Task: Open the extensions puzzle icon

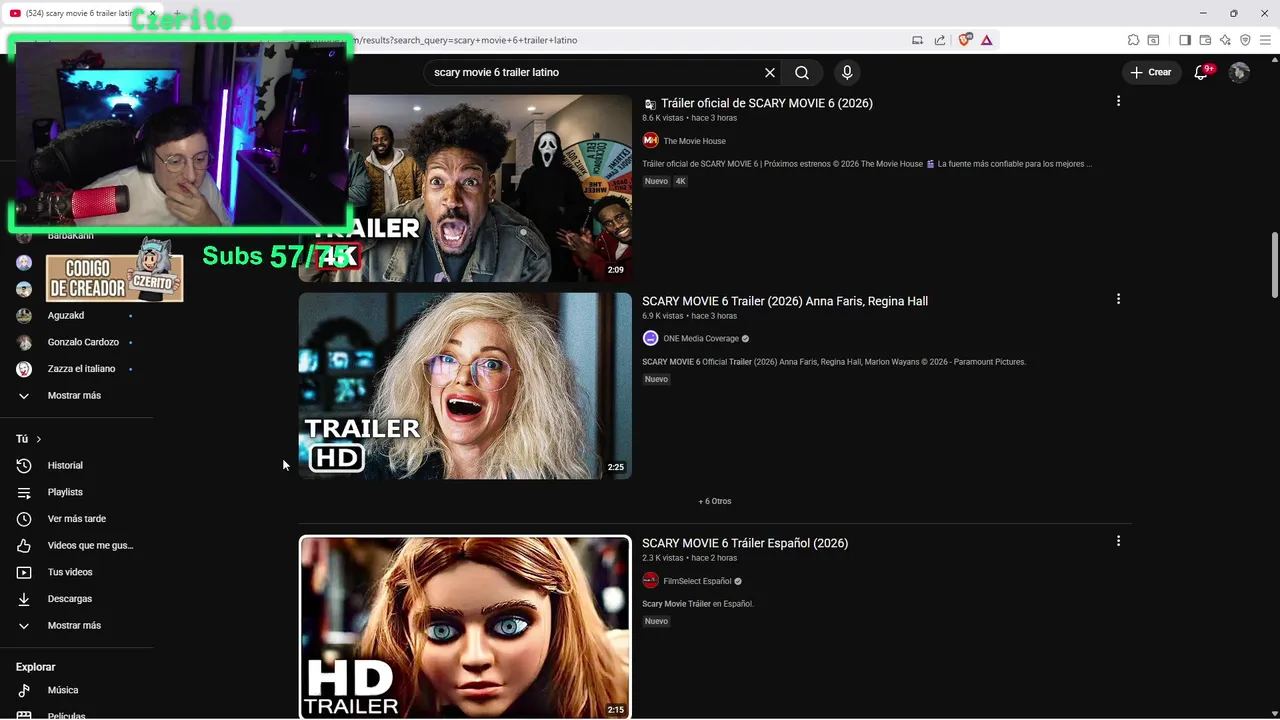Action: point(1133,40)
